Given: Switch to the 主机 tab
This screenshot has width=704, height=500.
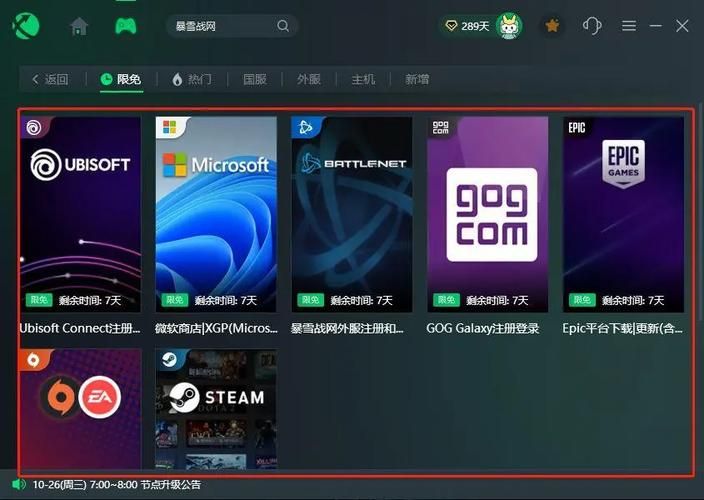Looking at the screenshot, I should [x=363, y=79].
